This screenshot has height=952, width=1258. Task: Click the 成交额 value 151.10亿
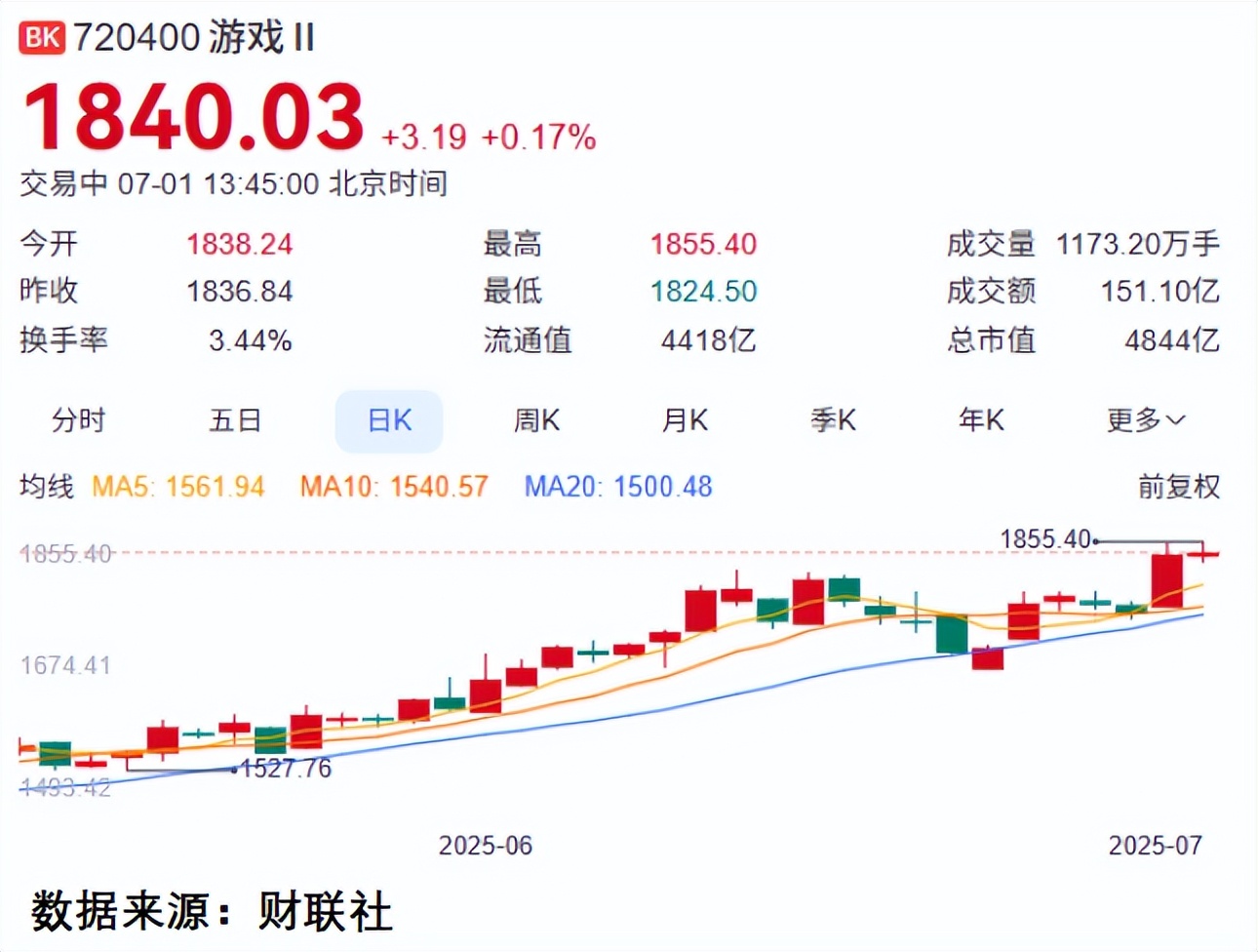[x=1160, y=291]
